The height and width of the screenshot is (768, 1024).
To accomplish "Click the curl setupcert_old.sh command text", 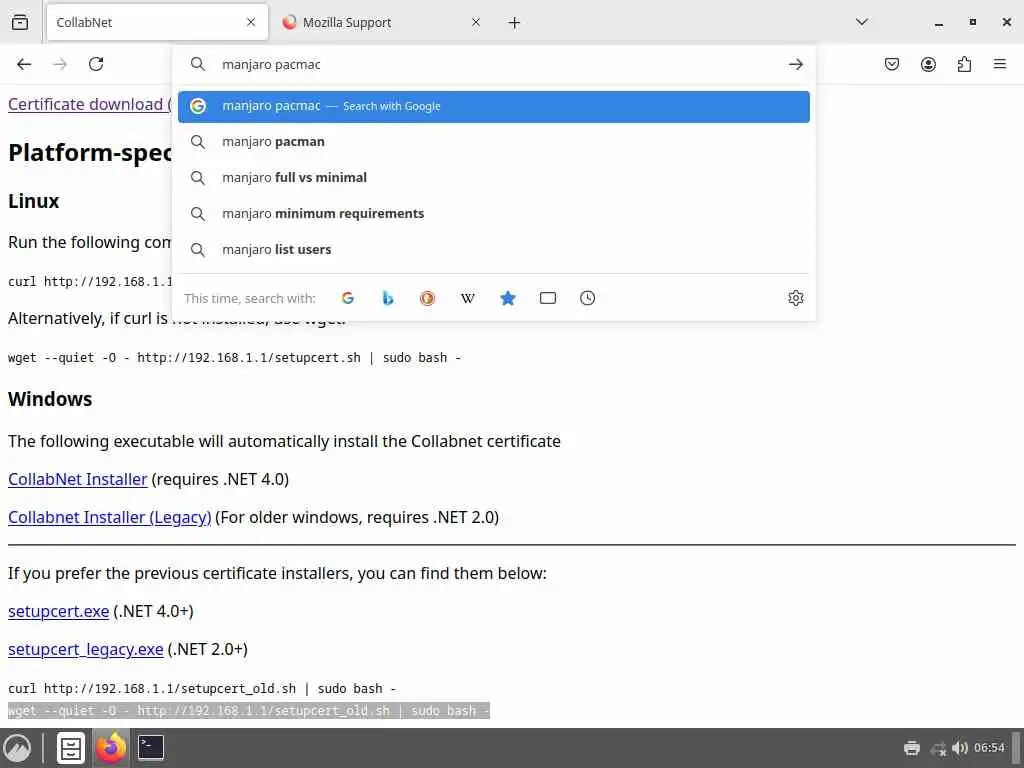I will click(202, 689).
